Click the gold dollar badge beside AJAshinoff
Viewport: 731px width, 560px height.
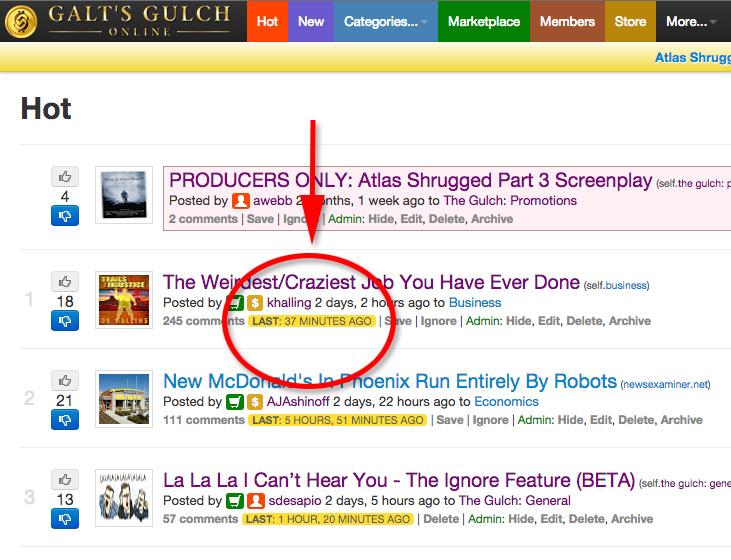(255, 402)
